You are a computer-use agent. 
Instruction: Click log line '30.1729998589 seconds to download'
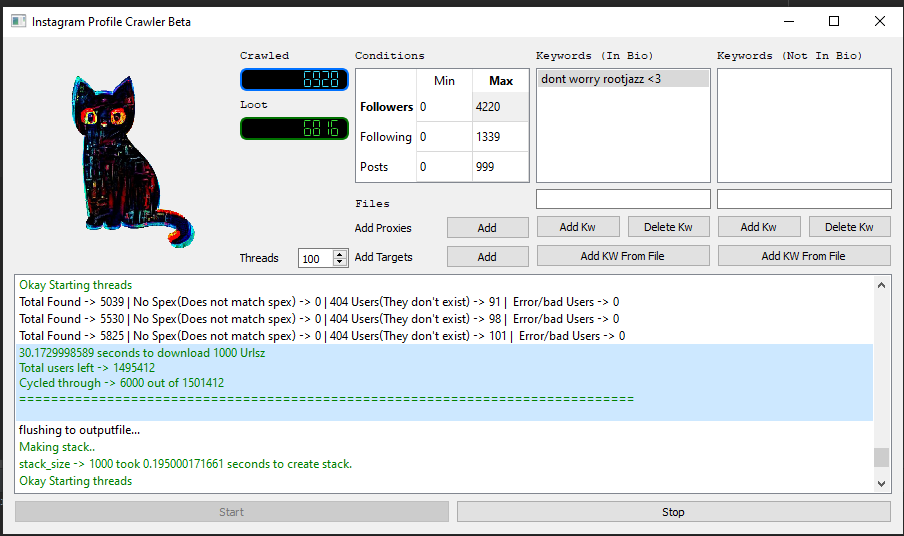pos(142,353)
